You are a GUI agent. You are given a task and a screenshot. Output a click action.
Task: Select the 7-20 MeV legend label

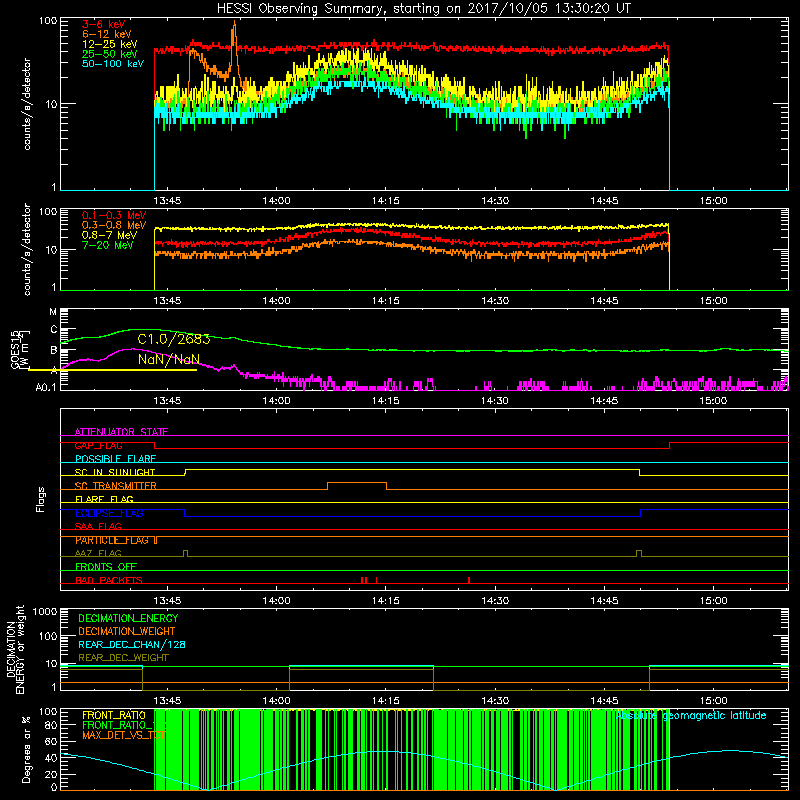(x=108, y=245)
